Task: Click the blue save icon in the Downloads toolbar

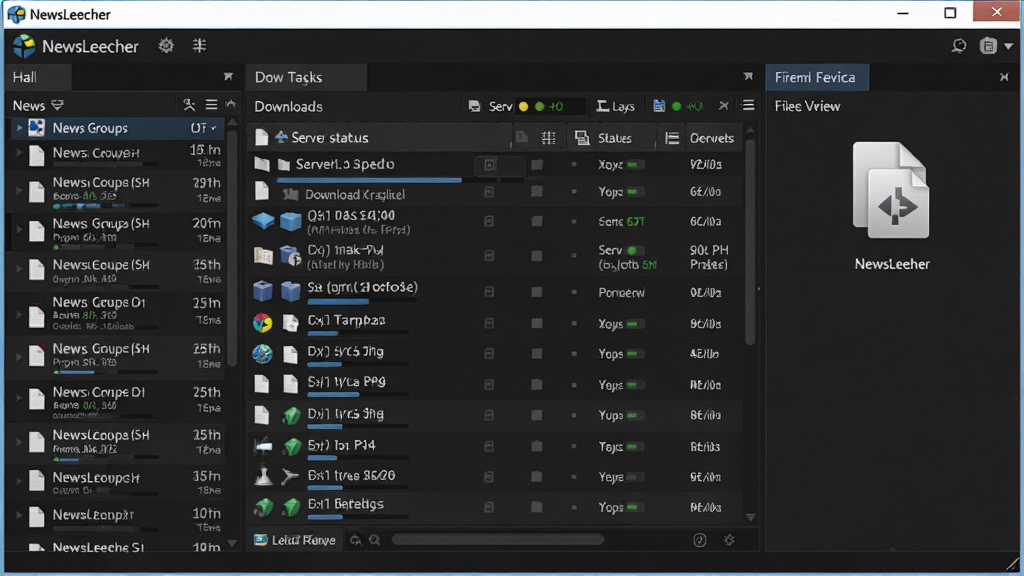Action: [x=659, y=106]
